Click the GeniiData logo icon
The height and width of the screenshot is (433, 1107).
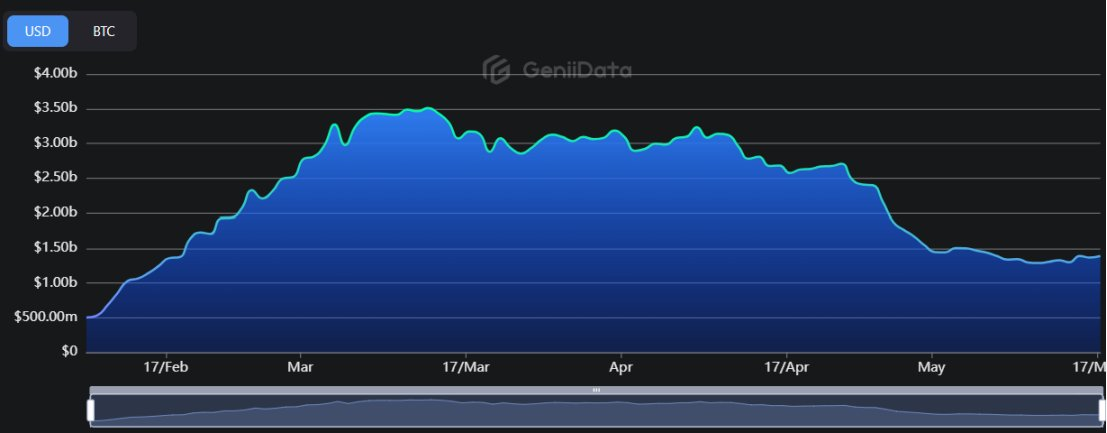pos(497,70)
